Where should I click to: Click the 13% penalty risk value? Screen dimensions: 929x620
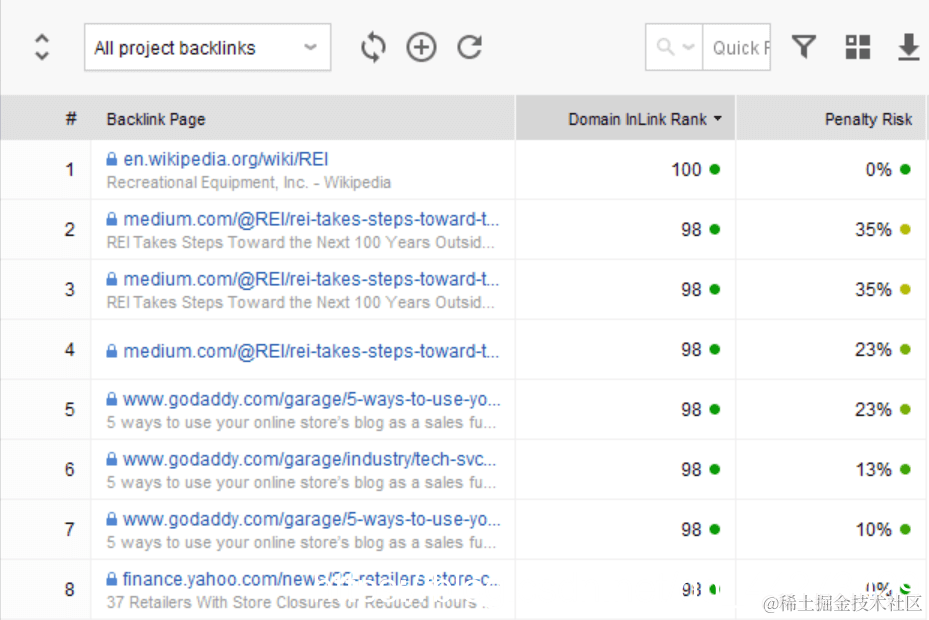873,469
